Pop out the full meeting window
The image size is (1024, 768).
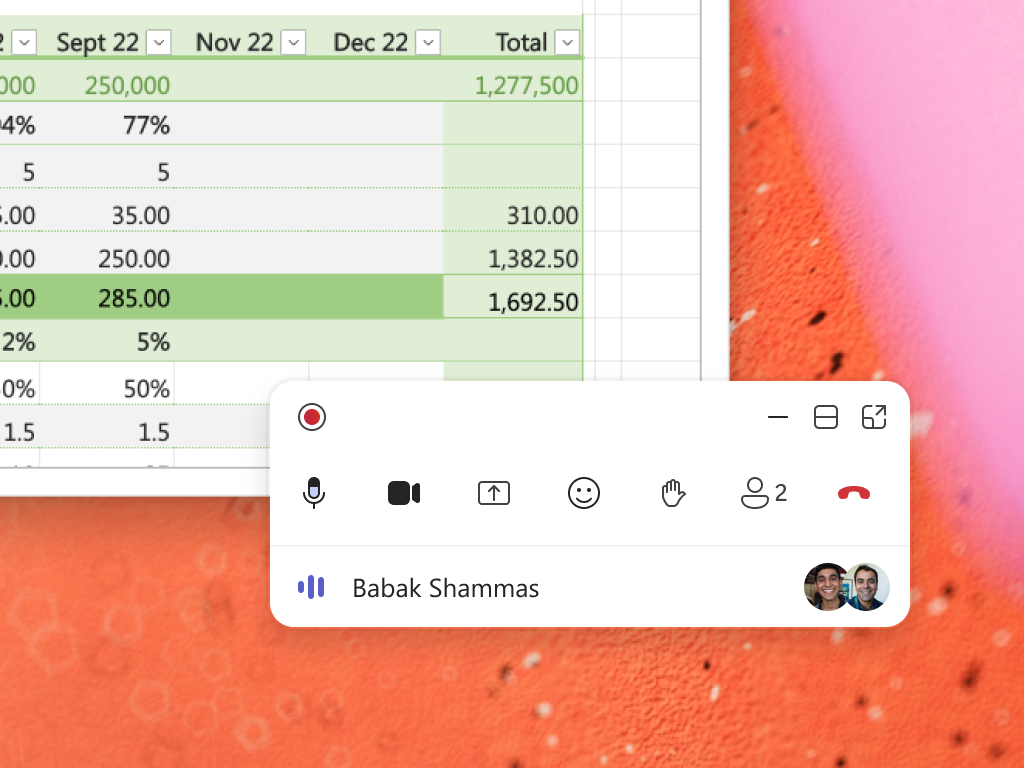[874, 417]
